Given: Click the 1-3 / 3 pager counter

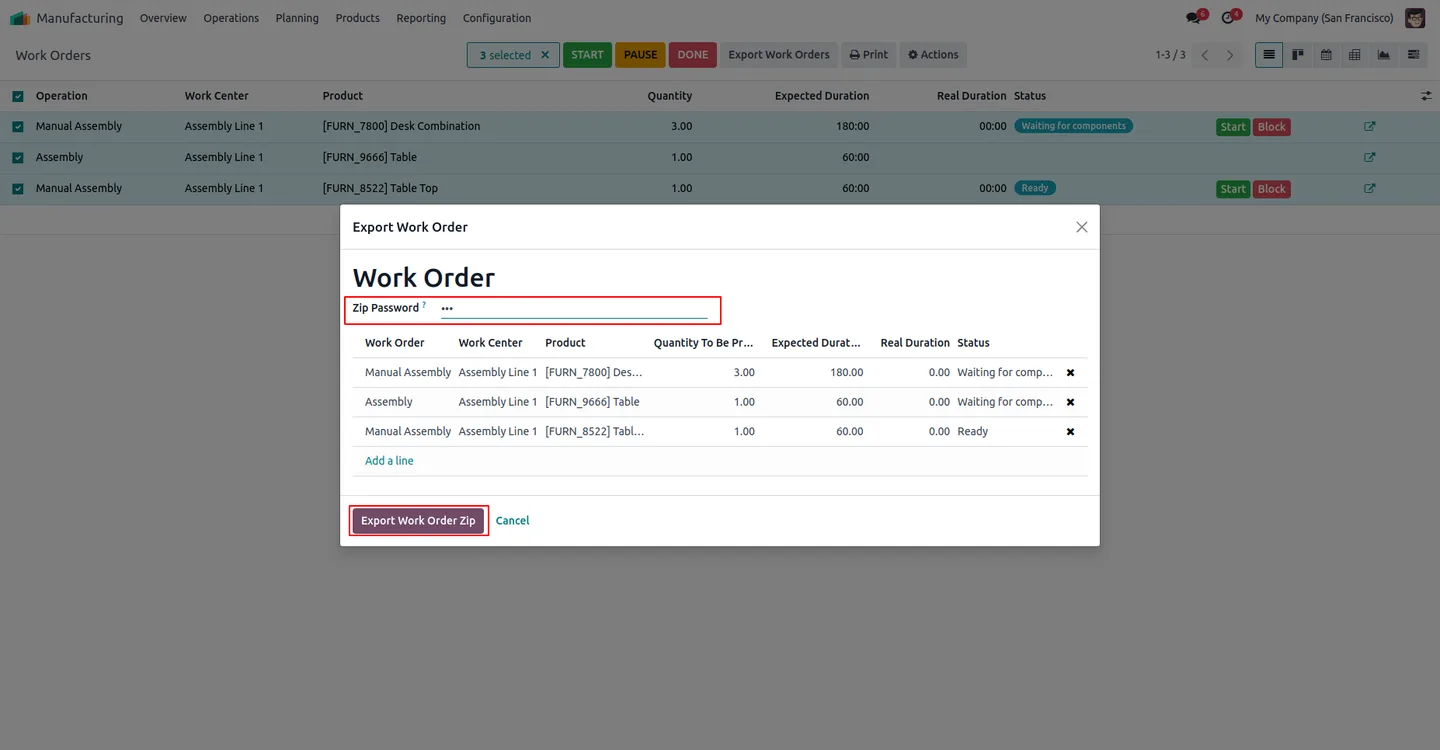Looking at the screenshot, I should 1170,55.
